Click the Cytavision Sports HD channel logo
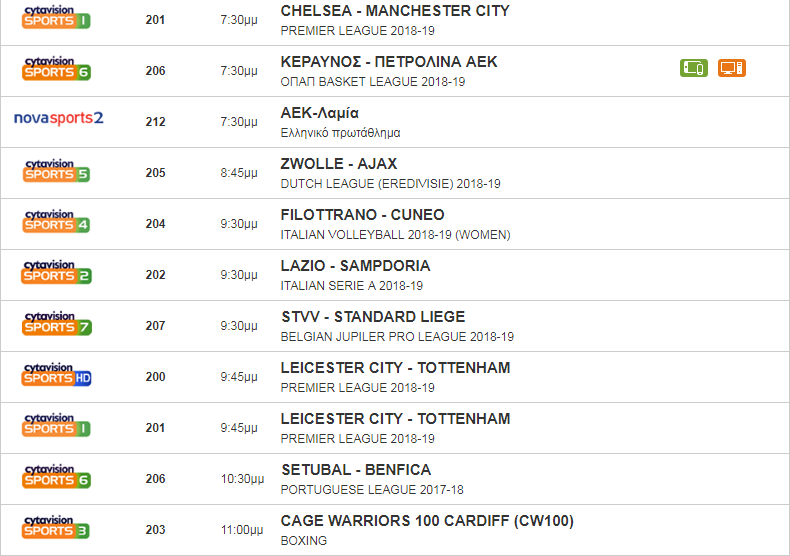Image resolution: width=790 pixels, height=556 pixels. [x=56, y=374]
